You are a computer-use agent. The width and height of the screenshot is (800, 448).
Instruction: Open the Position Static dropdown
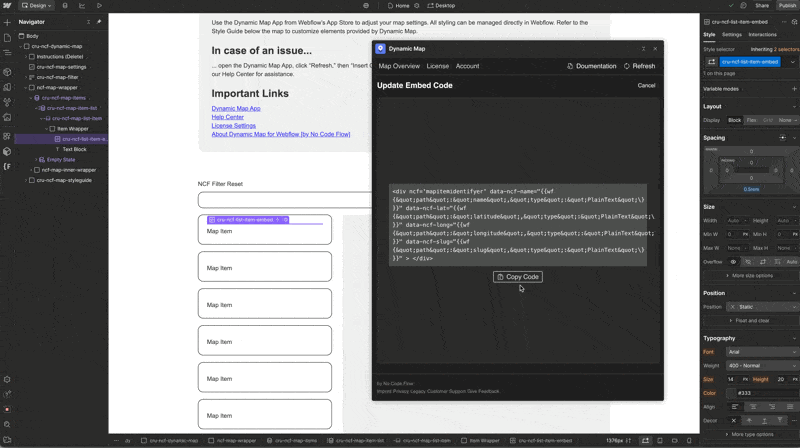pos(762,307)
